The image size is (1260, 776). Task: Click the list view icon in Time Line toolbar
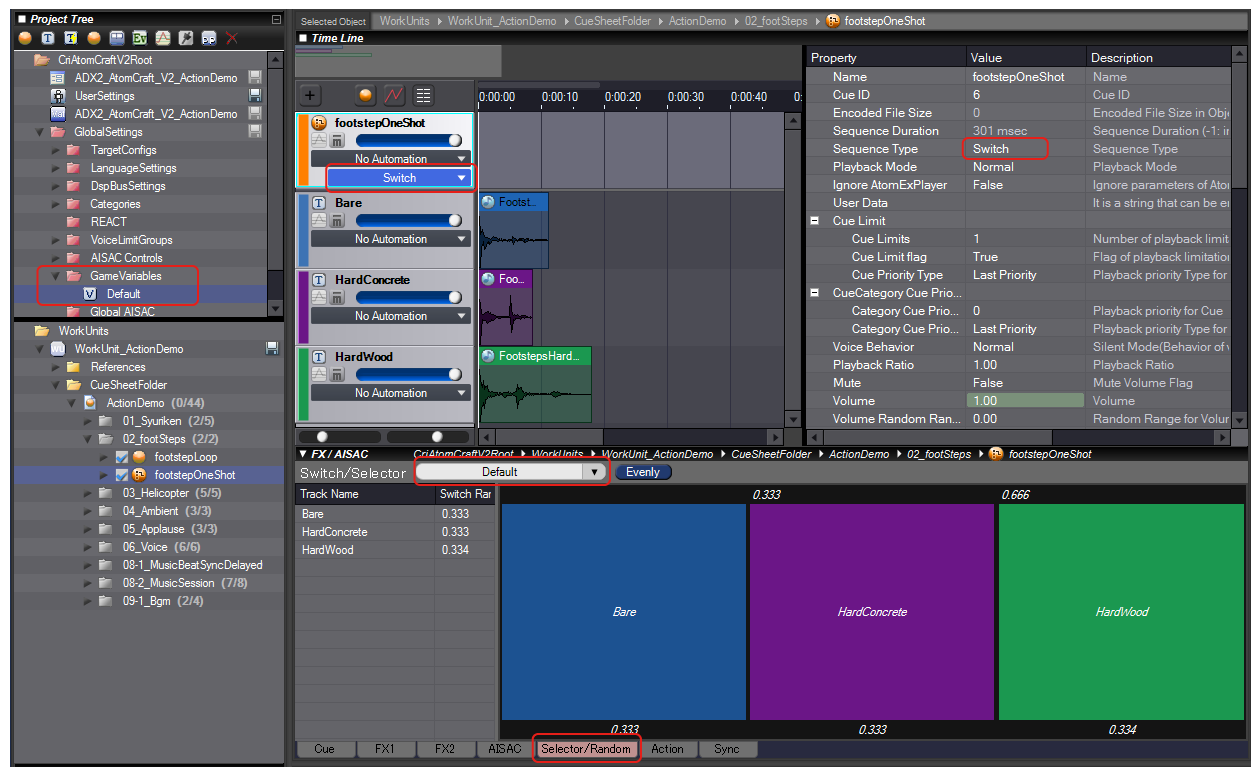pos(423,96)
